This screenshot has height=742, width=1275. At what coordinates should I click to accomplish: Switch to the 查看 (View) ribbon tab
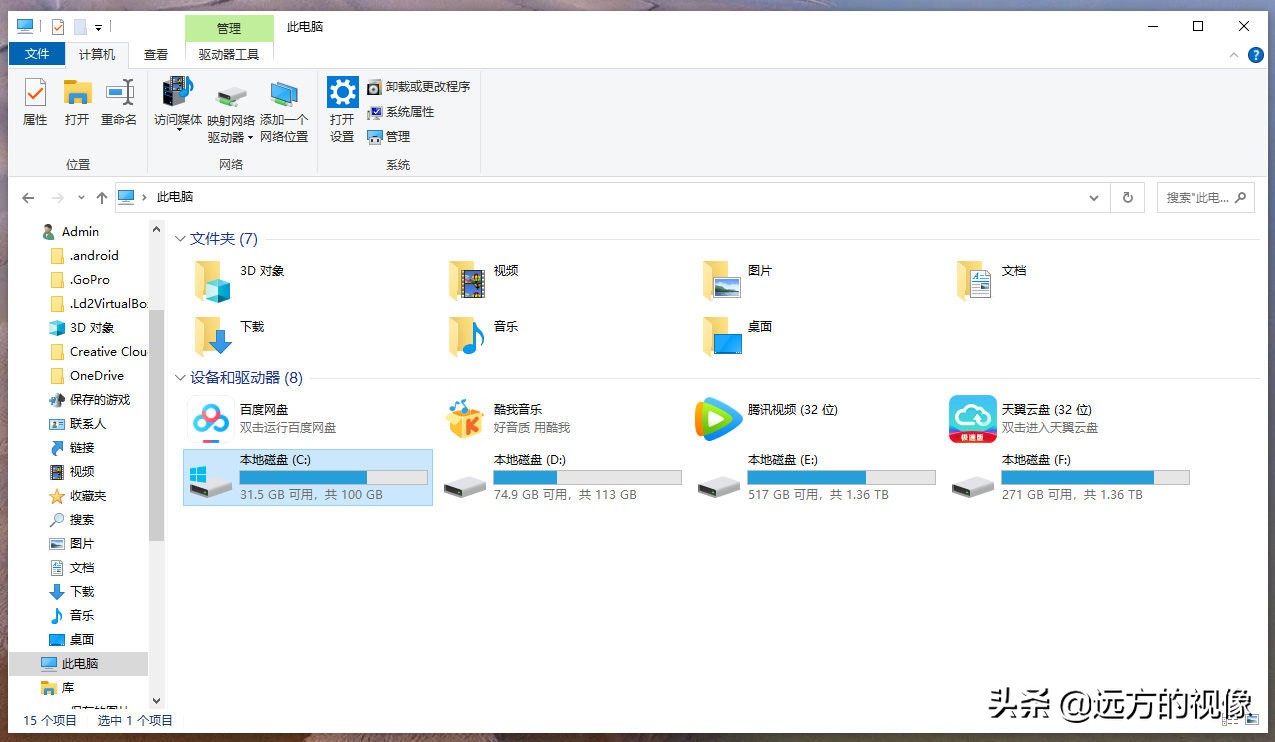(x=156, y=54)
